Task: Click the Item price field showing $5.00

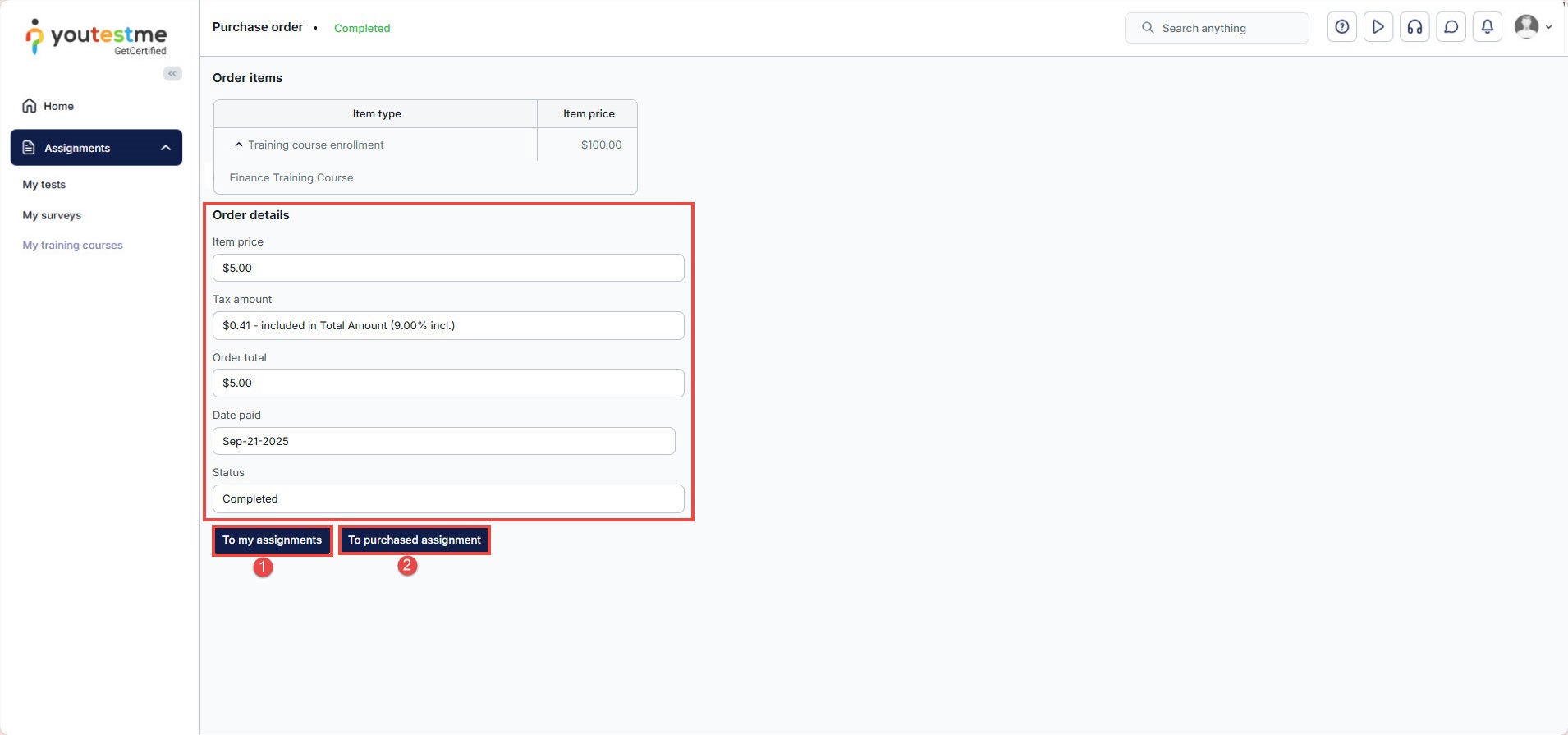Action: 448,268
